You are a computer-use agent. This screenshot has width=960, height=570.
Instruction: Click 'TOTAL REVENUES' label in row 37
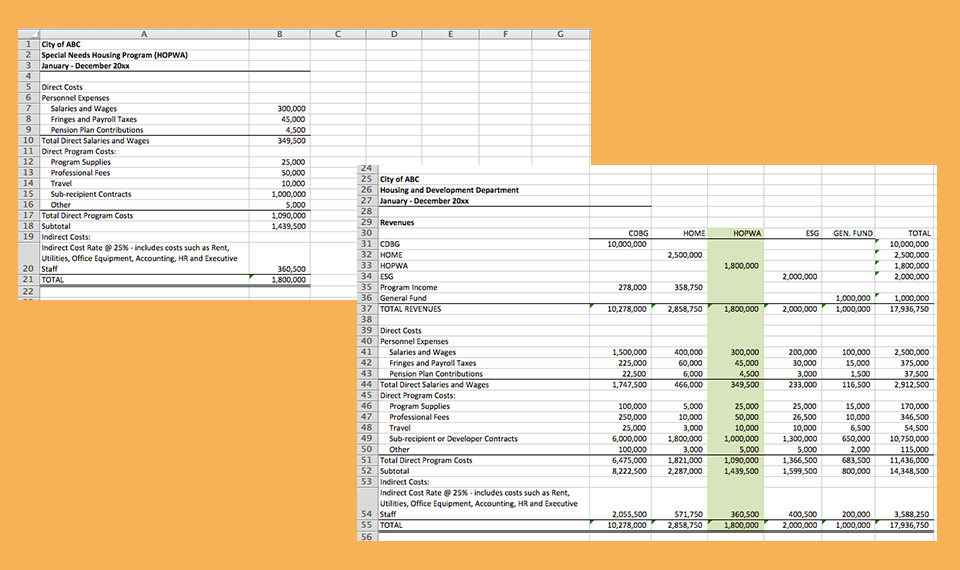point(410,309)
